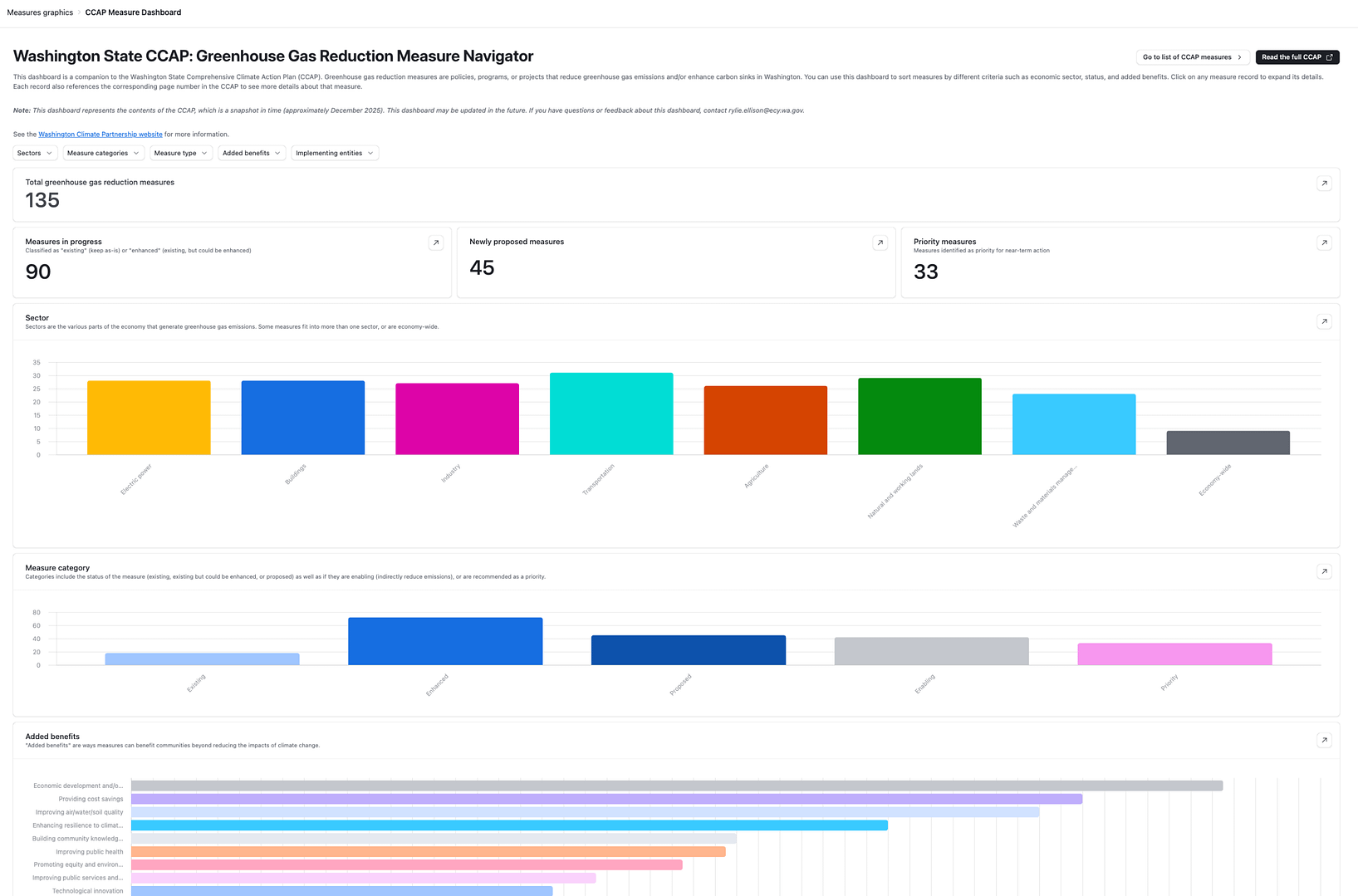Open the Measure type filter dropdown

[x=181, y=153]
